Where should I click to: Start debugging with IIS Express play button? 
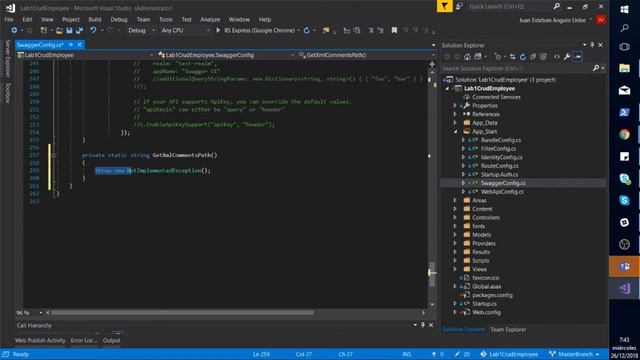point(218,30)
